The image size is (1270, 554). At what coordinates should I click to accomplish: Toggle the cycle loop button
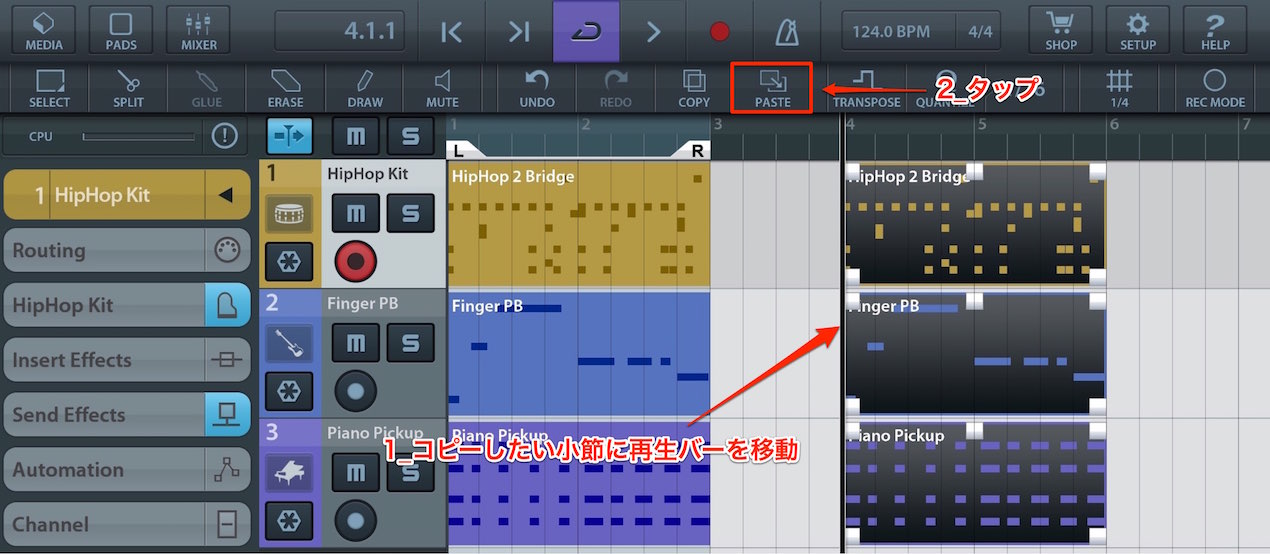tap(586, 32)
